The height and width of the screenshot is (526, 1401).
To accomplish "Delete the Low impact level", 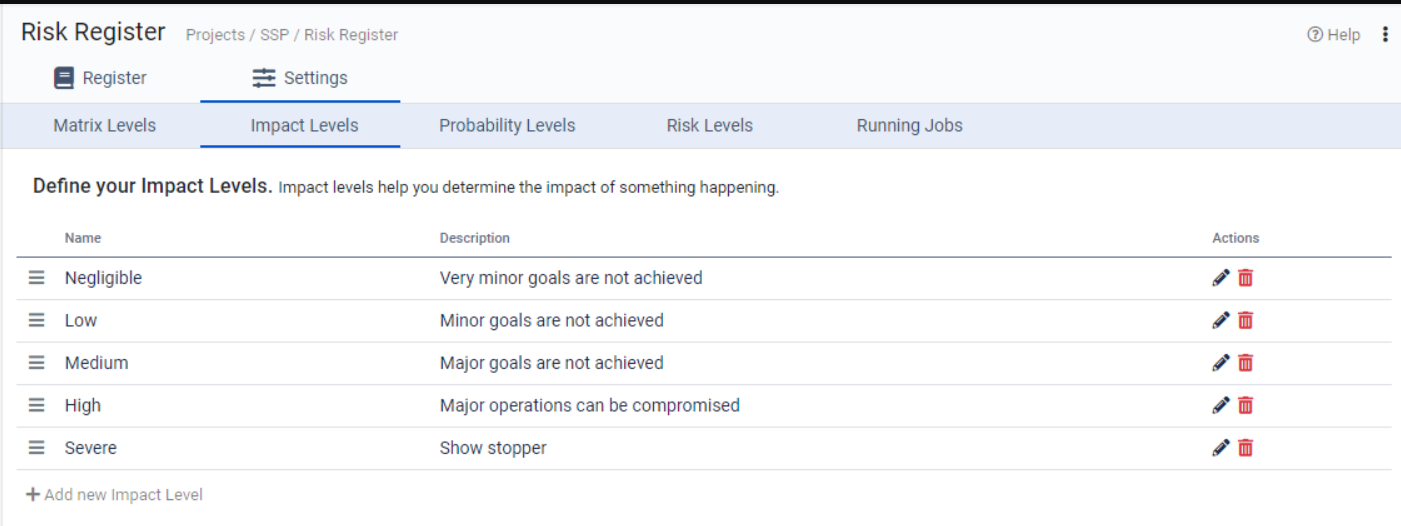I will point(1245,320).
